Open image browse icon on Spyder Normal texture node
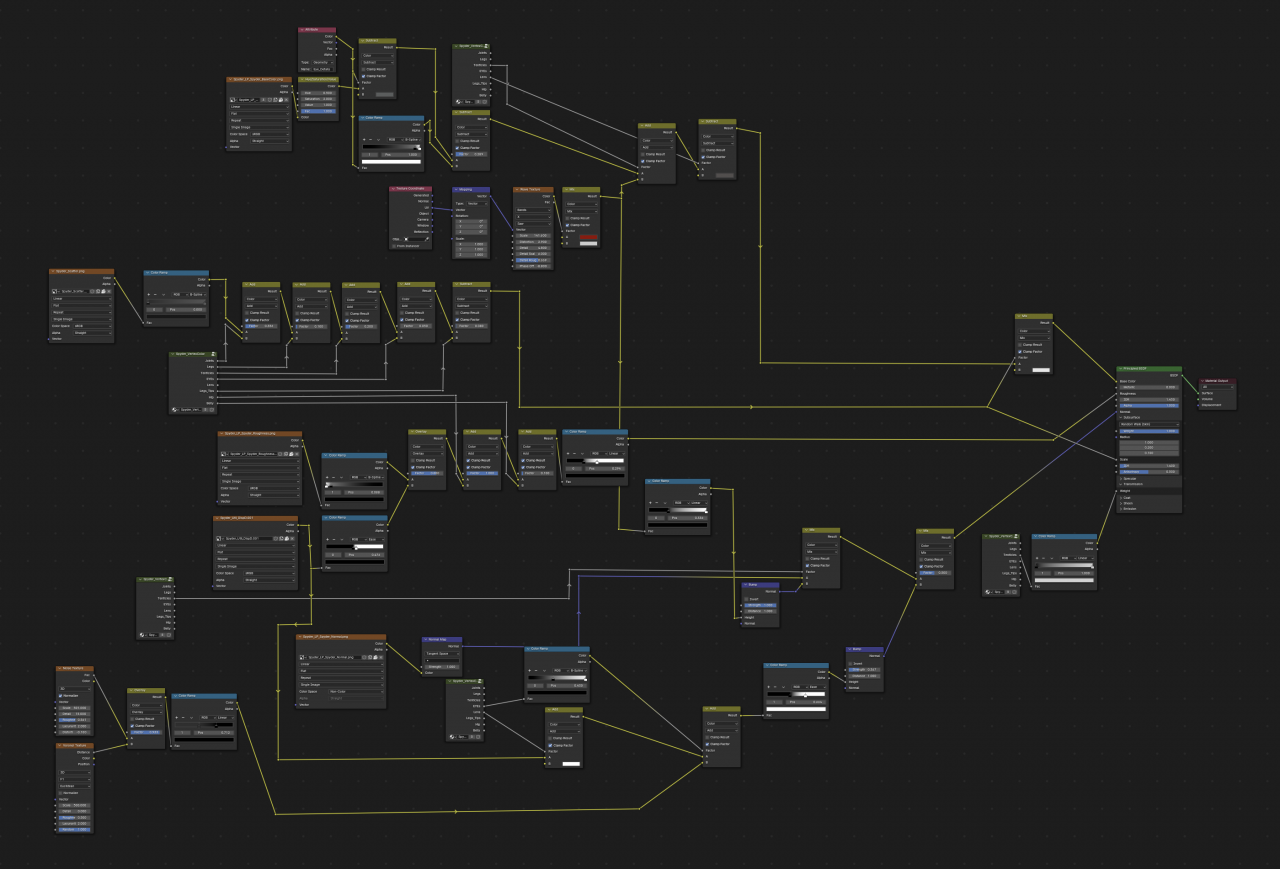Screen dimensions: 1280x869 click(x=302, y=655)
